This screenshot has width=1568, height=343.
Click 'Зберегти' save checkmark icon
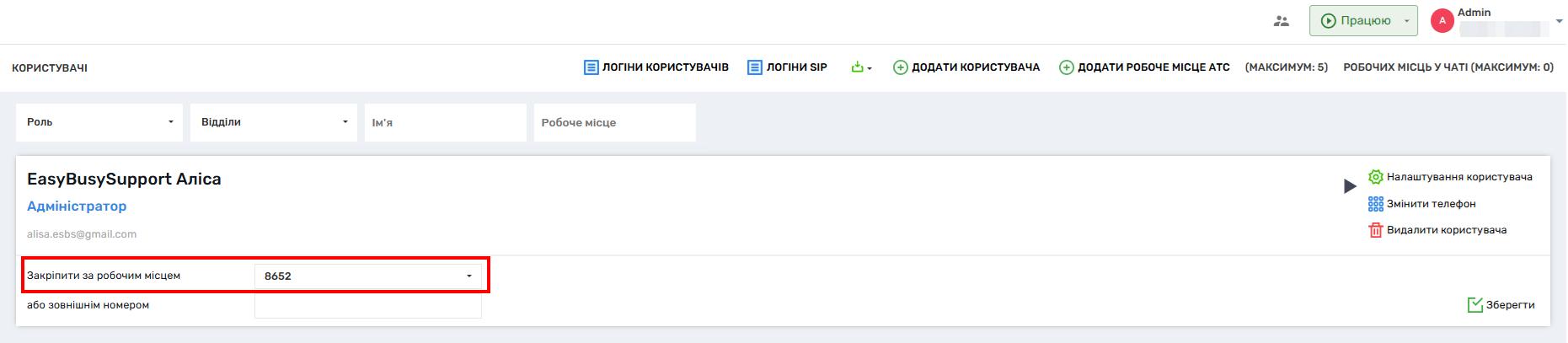point(1474,305)
